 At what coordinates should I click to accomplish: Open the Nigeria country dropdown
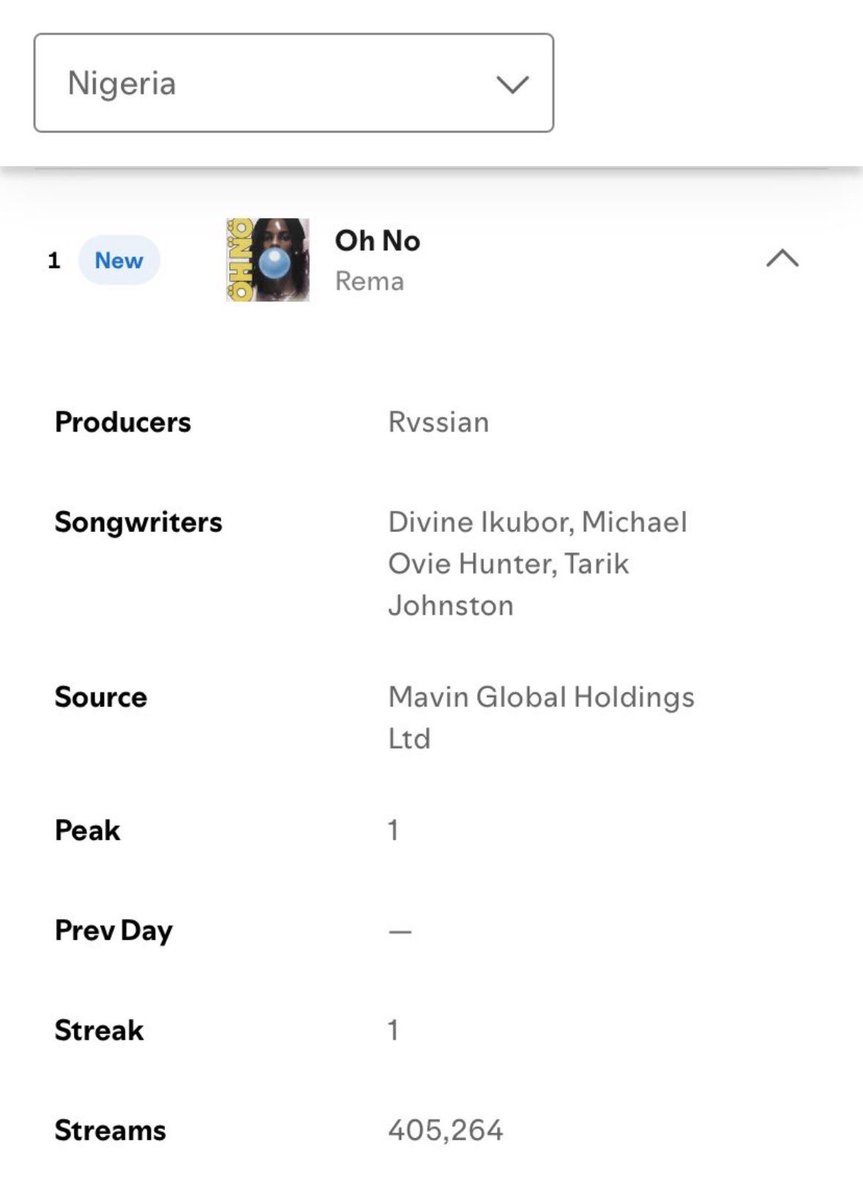(x=294, y=83)
